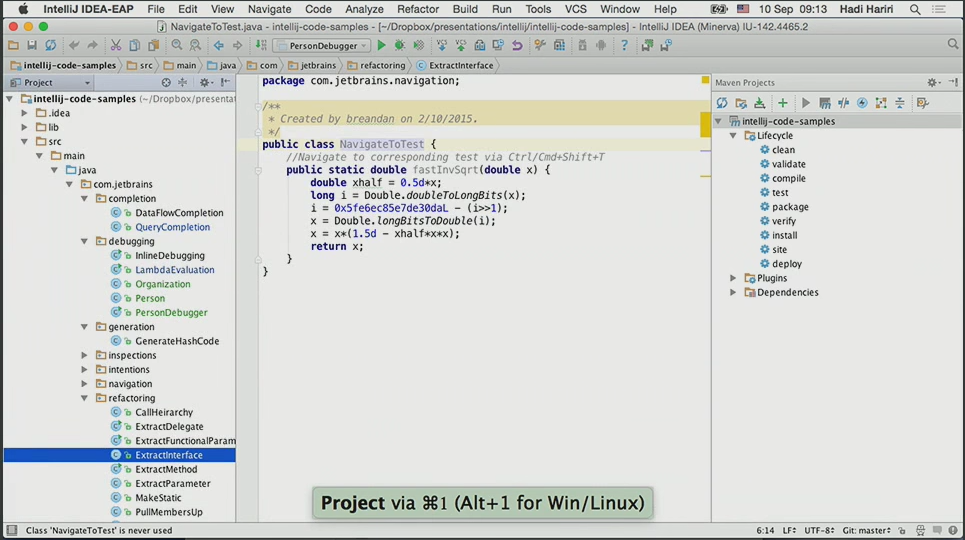965x540 pixels.
Task: Add a Maven project with the green plus
Action: pyautogui.click(x=782, y=103)
